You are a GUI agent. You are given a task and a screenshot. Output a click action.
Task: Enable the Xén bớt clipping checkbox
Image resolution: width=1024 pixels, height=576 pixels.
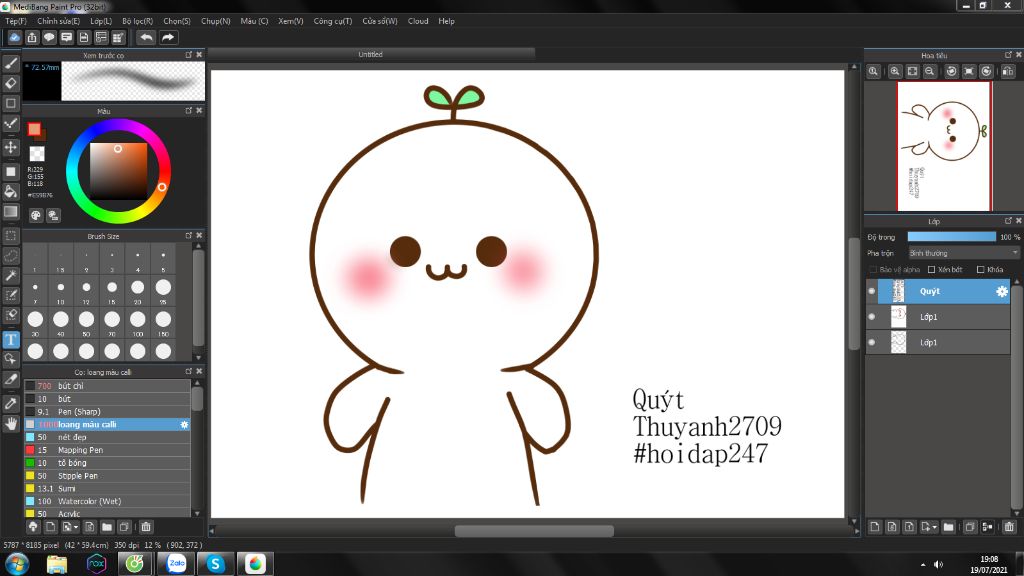tap(932, 269)
